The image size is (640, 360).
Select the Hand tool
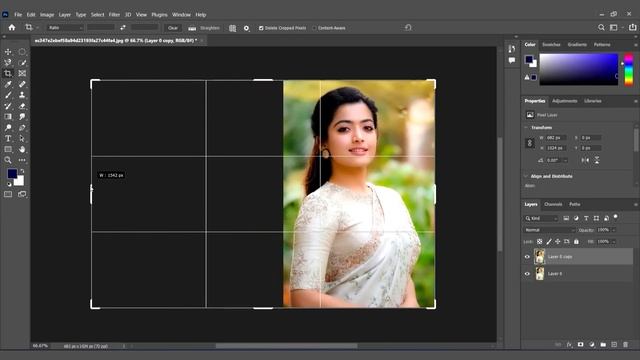(x=22, y=149)
